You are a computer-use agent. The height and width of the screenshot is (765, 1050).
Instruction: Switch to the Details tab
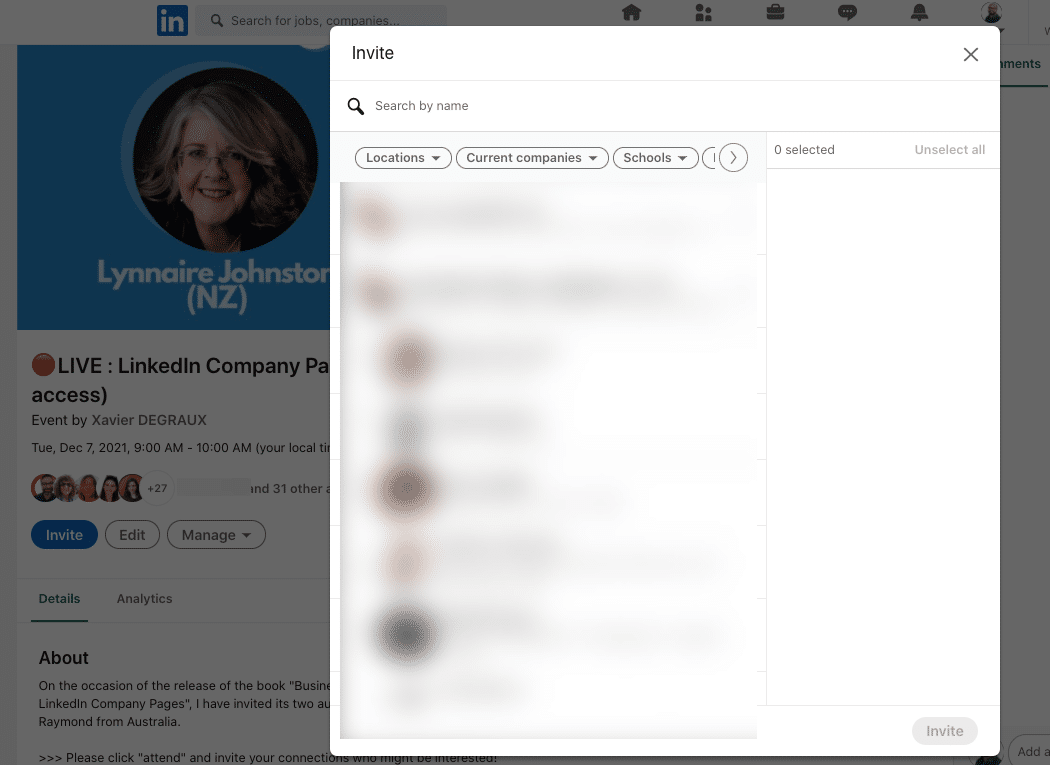pyautogui.click(x=60, y=599)
